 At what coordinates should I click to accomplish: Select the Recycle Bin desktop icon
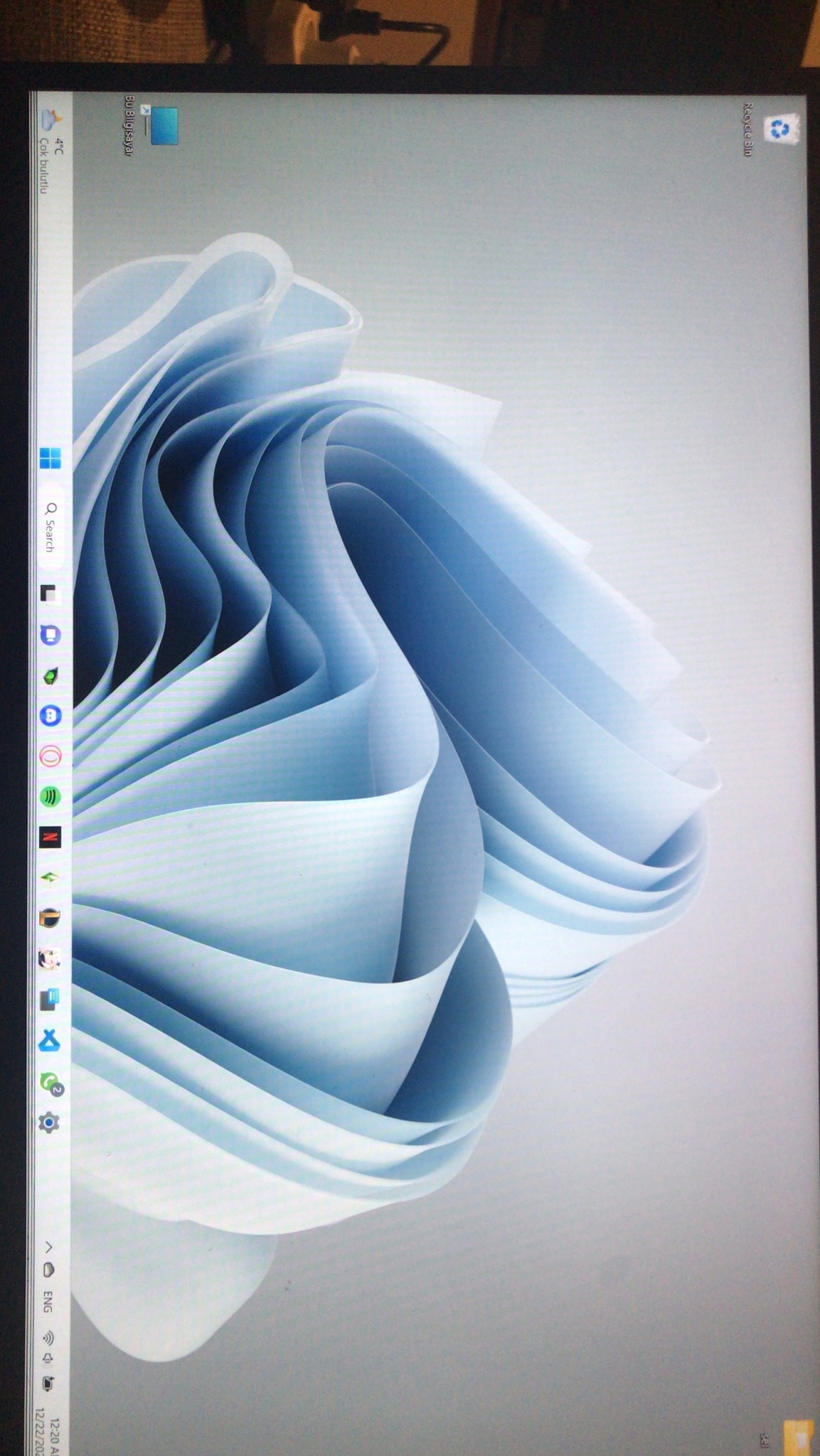(x=771, y=129)
